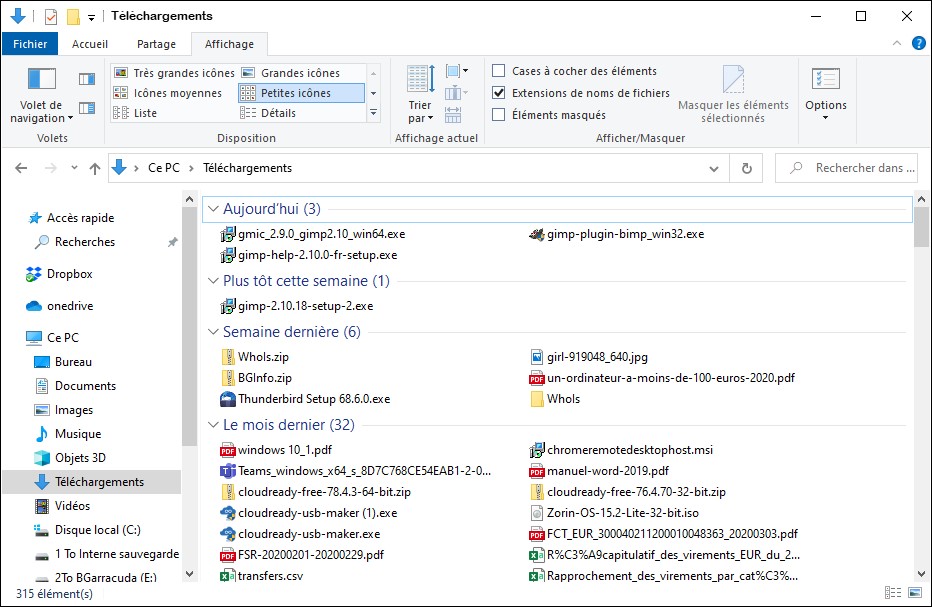932x607 pixels.
Task: Open the Accueil ribbon tab
Action: click(x=90, y=44)
